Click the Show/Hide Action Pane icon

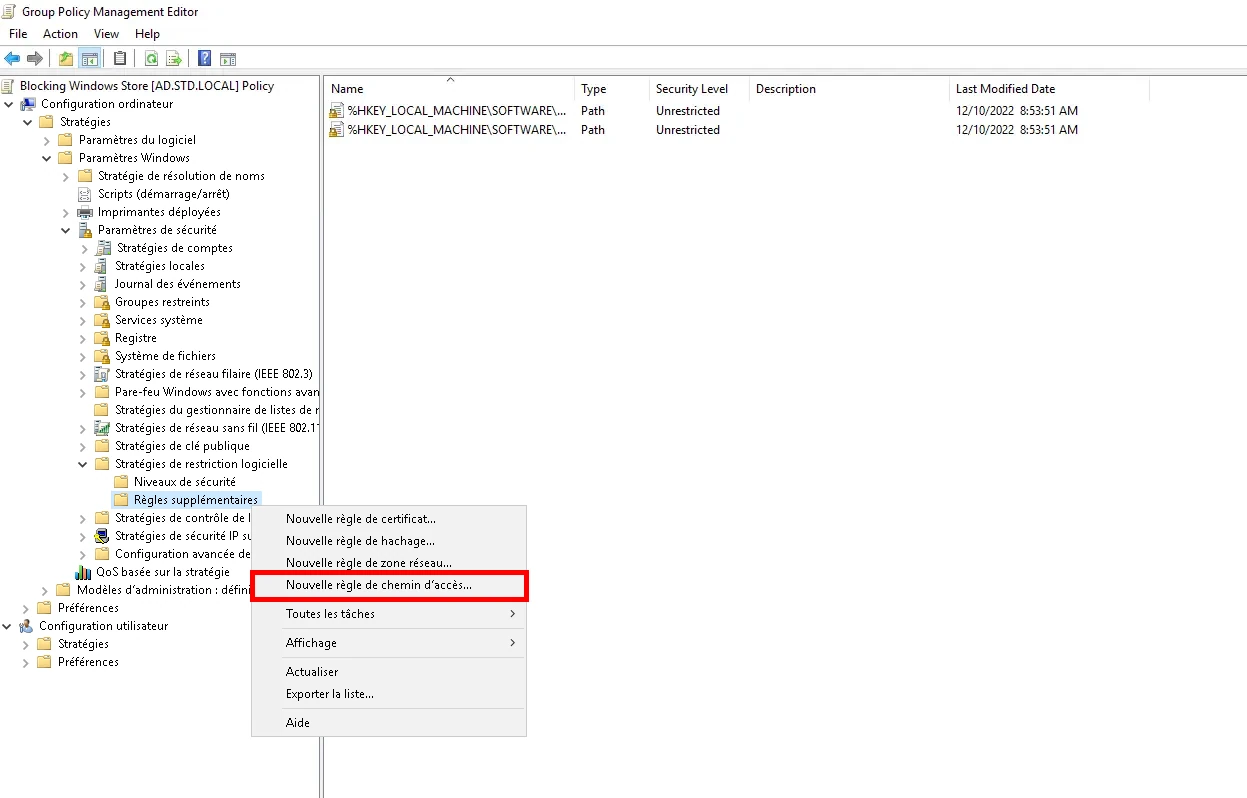click(x=228, y=59)
